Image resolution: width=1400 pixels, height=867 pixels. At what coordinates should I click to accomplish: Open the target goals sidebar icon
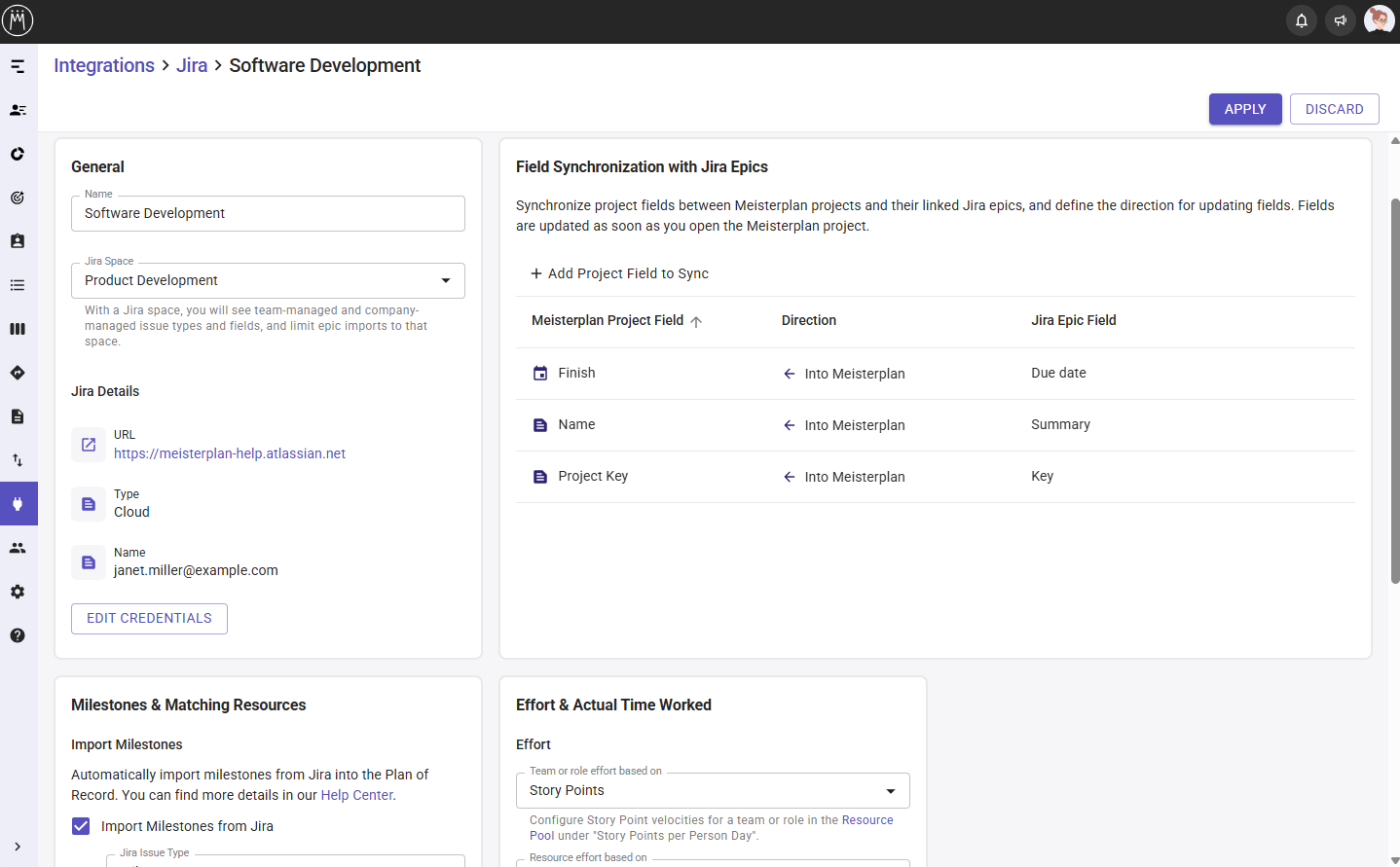18,198
